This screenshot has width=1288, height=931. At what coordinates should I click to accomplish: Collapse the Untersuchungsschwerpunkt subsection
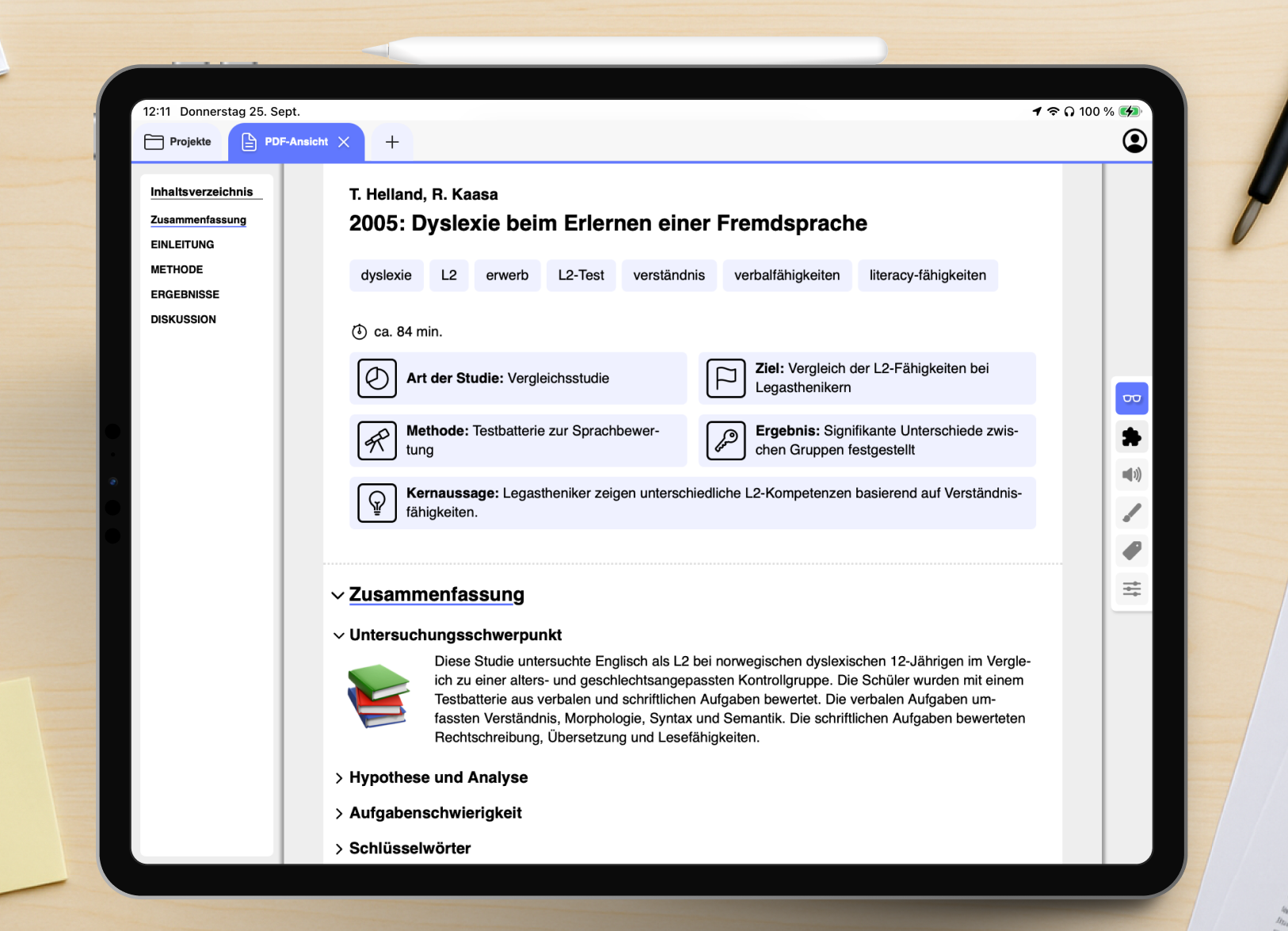coord(339,635)
